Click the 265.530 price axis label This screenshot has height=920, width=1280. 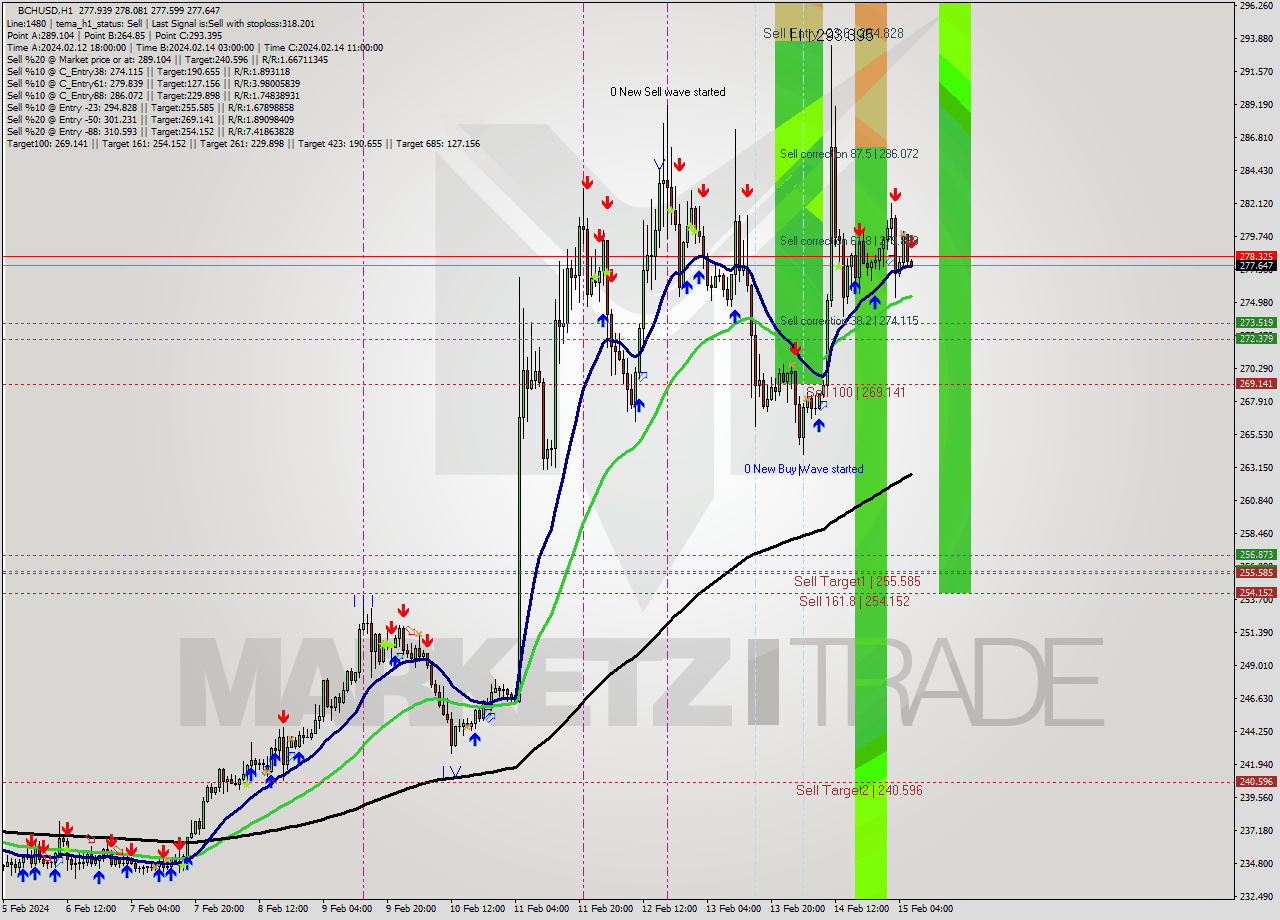click(x=1256, y=435)
